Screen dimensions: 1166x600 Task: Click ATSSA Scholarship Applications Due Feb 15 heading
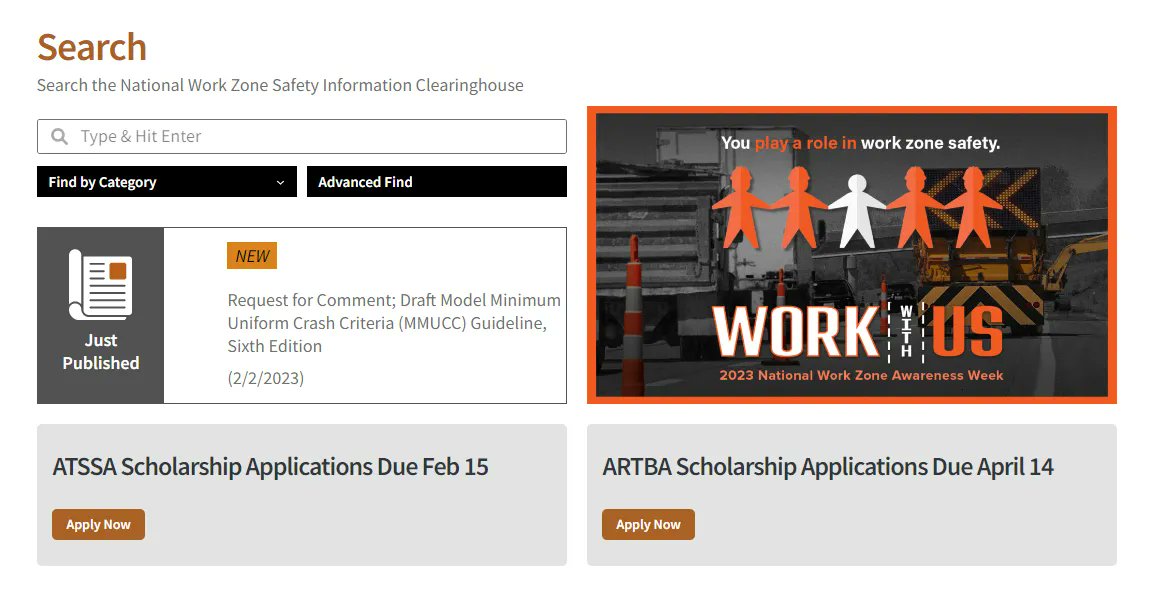[x=271, y=467]
